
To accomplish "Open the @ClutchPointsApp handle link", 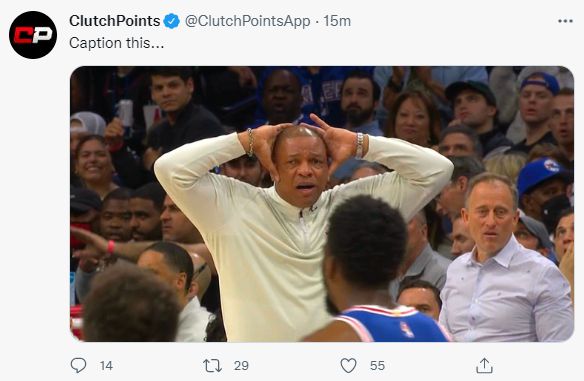I will [247, 21].
